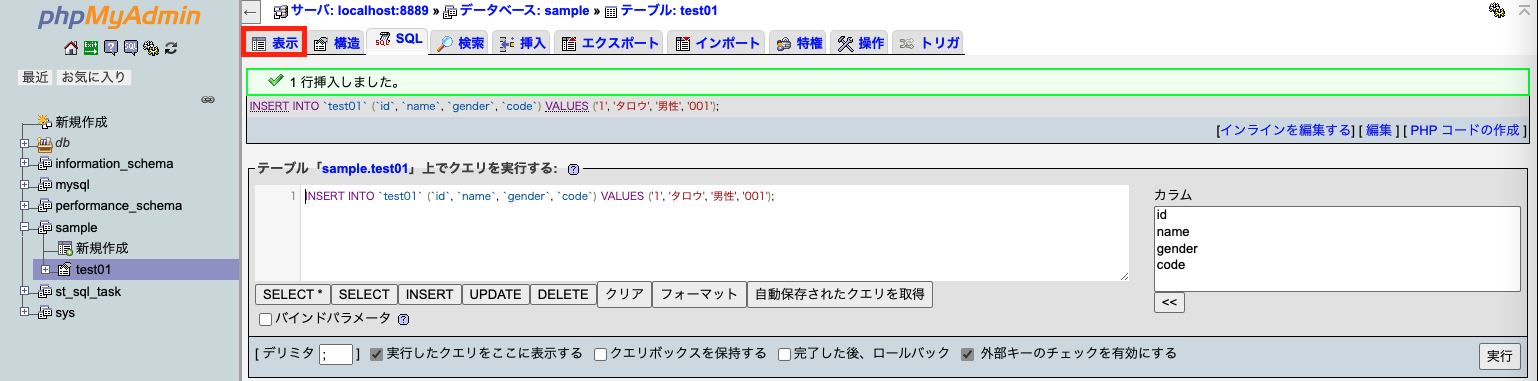Toggle 外部キーのチェックを有効にする checkbox

pos(968,354)
